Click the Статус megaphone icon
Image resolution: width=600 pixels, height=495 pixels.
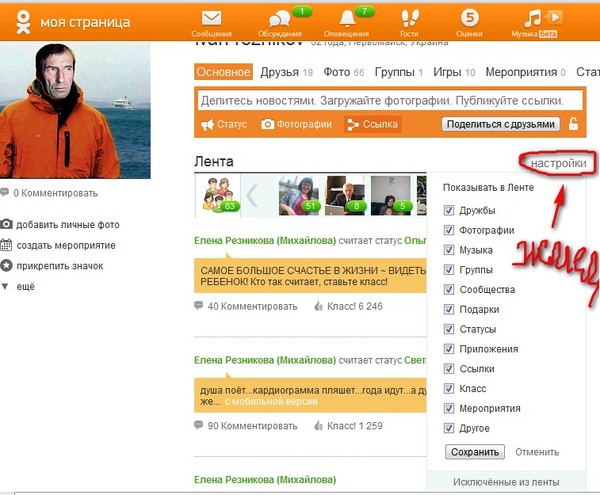(207, 124)
